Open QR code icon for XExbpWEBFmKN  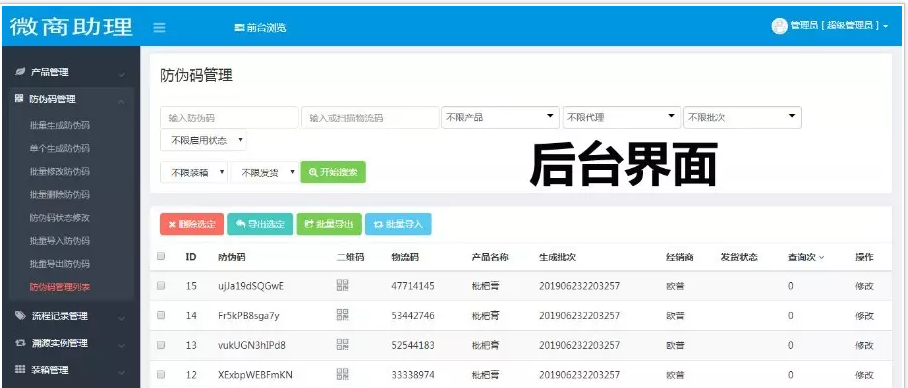(343, 374)
